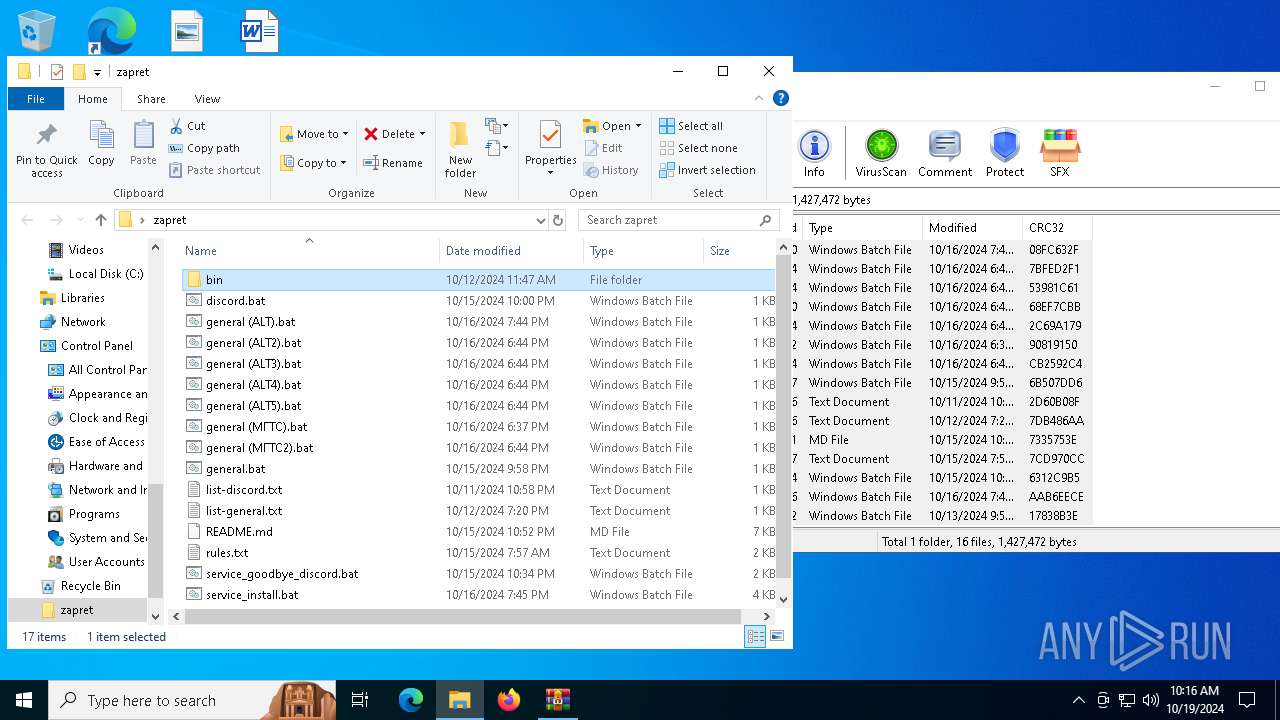Open the New item dropdown
Image resolution: width=1280 pixels, height=720 pixels.
(x=497, y=126)
